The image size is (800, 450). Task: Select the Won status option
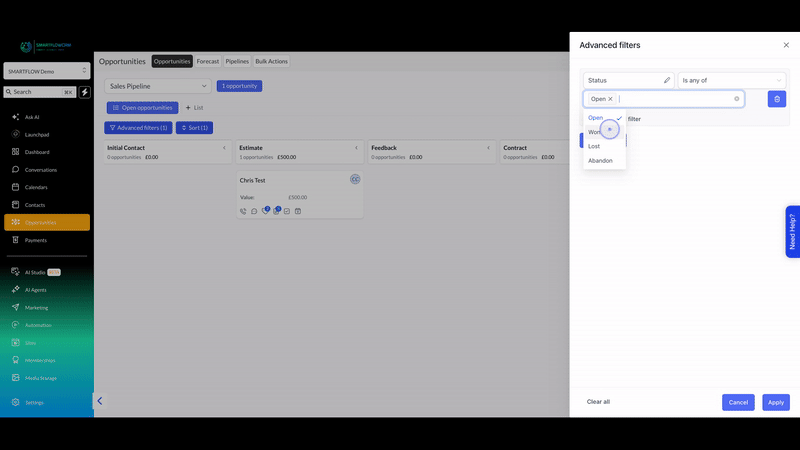click(x=605, y=132)
